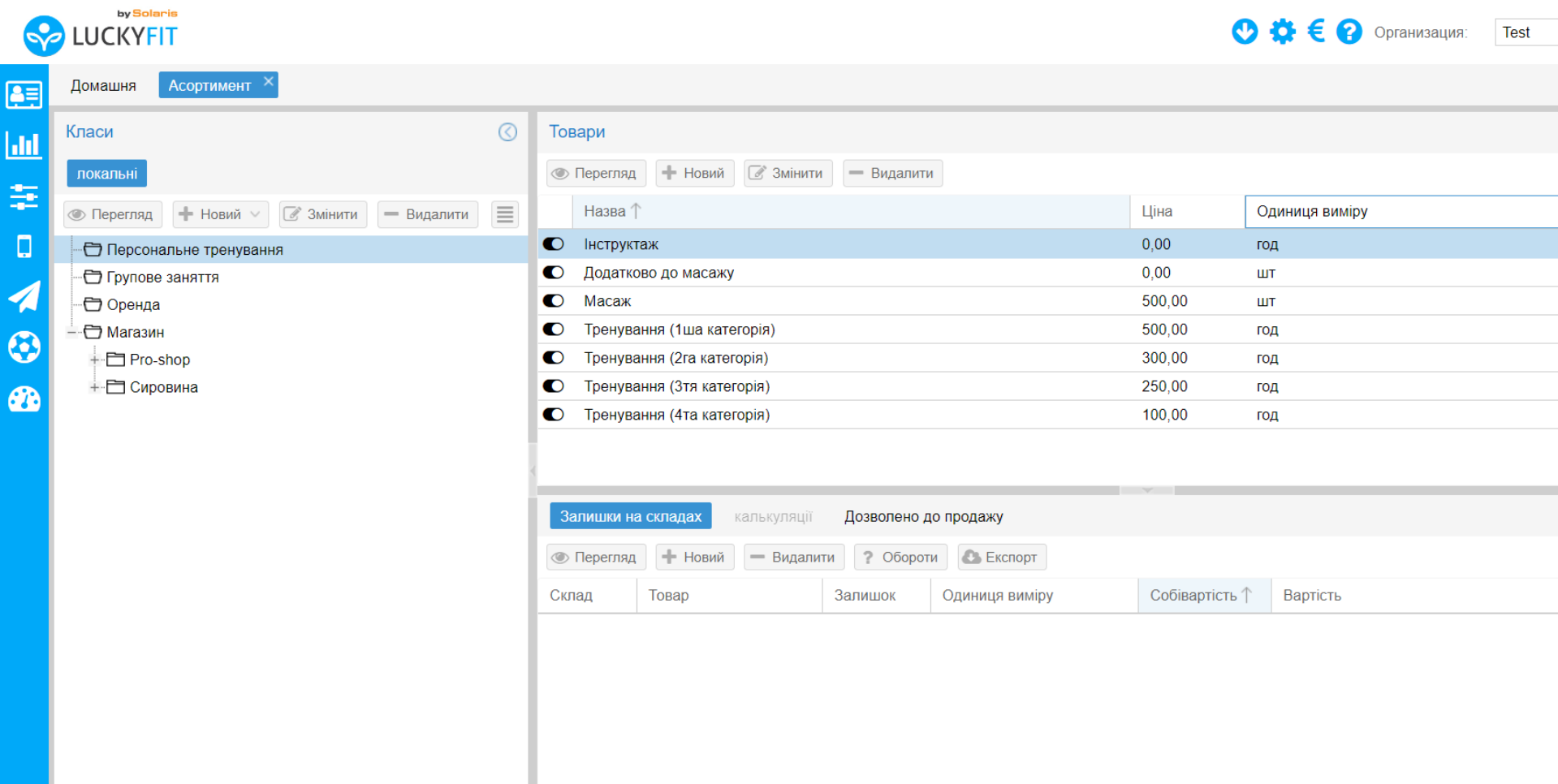The image size is (1558, 784).
Task: Toggle switch for Тренування (1ша категорія)
Action: point(554,330)
